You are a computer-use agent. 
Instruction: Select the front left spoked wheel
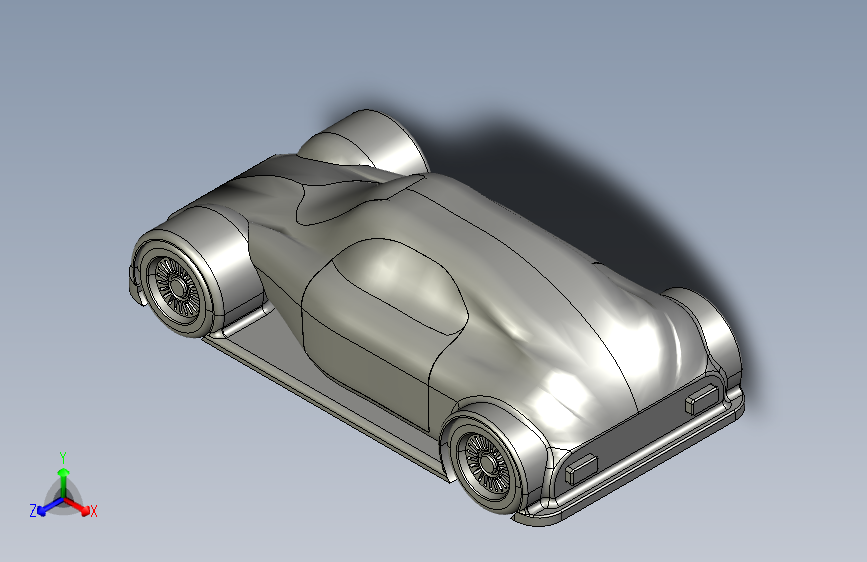click(176, 287)
